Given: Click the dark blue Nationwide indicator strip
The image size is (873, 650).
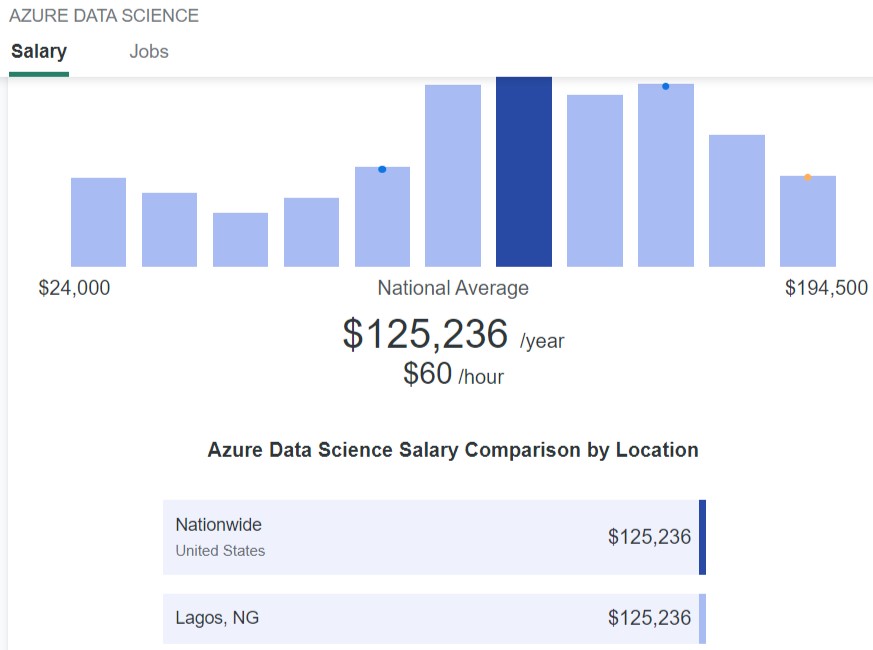Looking at the screenshot, I should pos(703,537).
